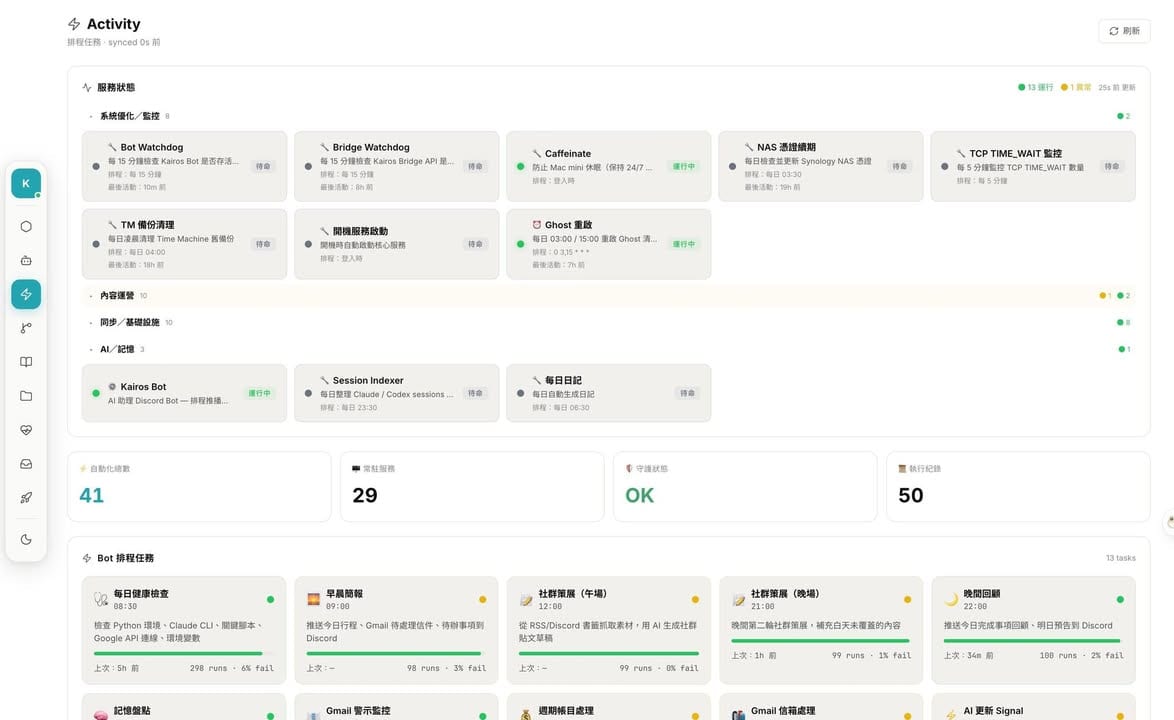1174x720 pixels.
Task: Click the wrench icon on Caffeinate card
Action: tap(537, 153)
